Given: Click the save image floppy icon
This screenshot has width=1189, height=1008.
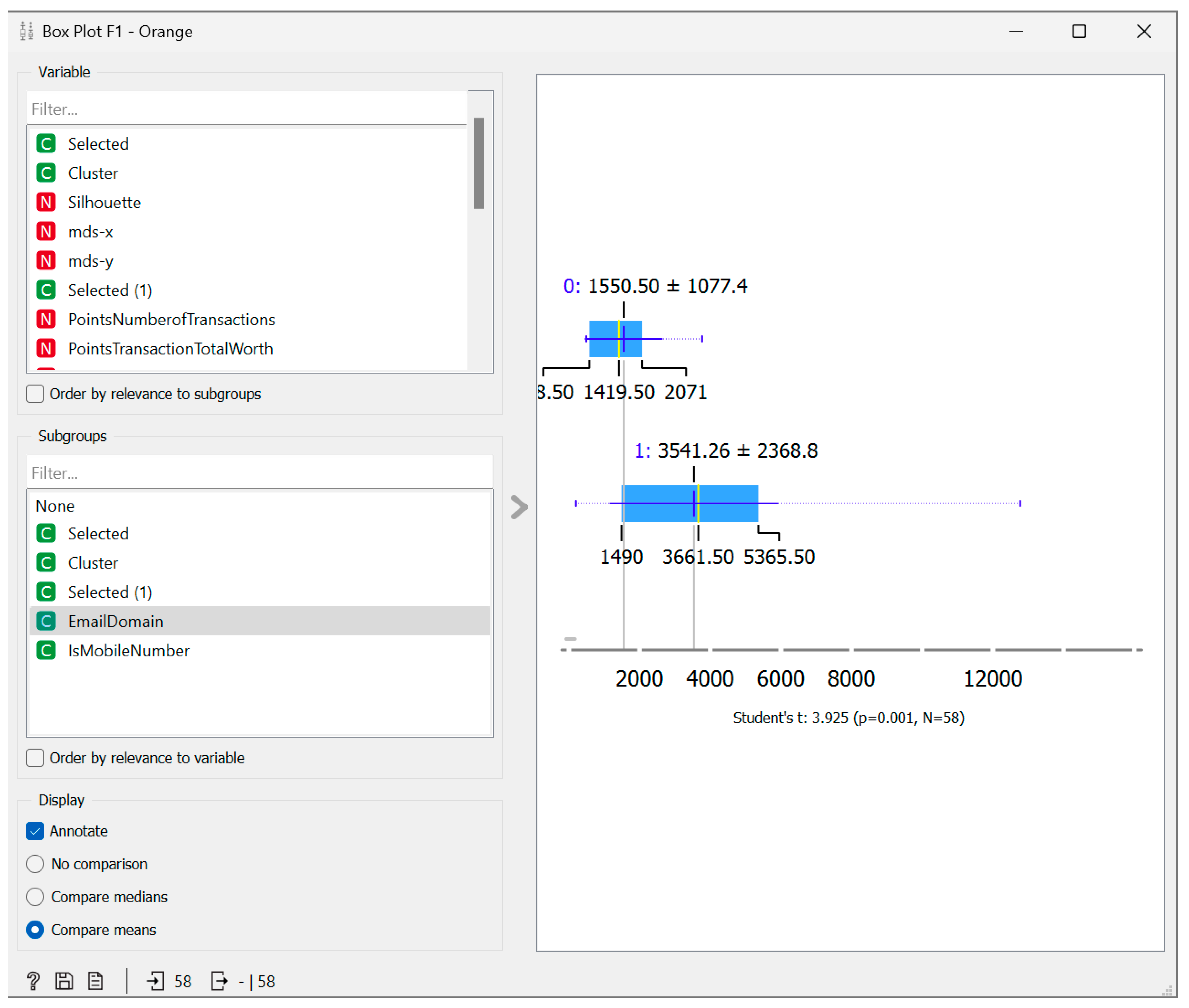Looking at the screenshot, I should [x=64, y=981].
